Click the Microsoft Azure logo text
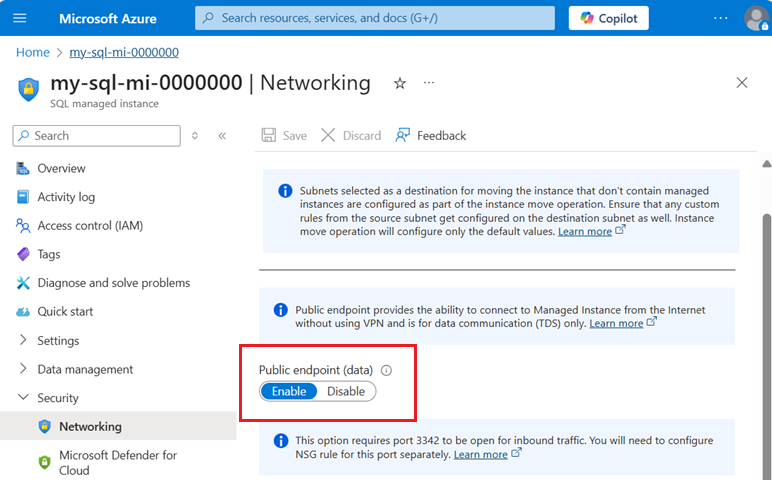 (108, 19)
